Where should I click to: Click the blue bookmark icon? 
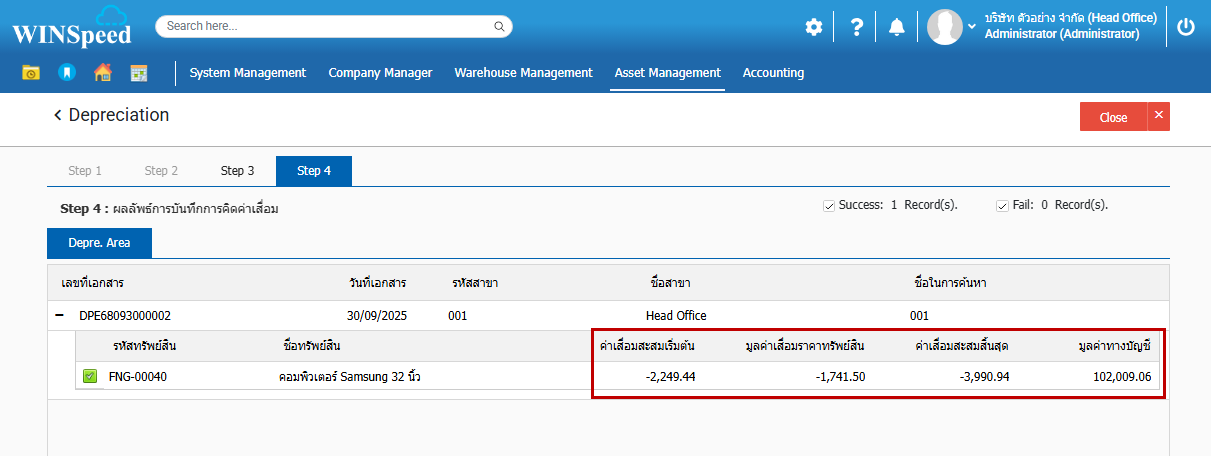tap(66, 73)
